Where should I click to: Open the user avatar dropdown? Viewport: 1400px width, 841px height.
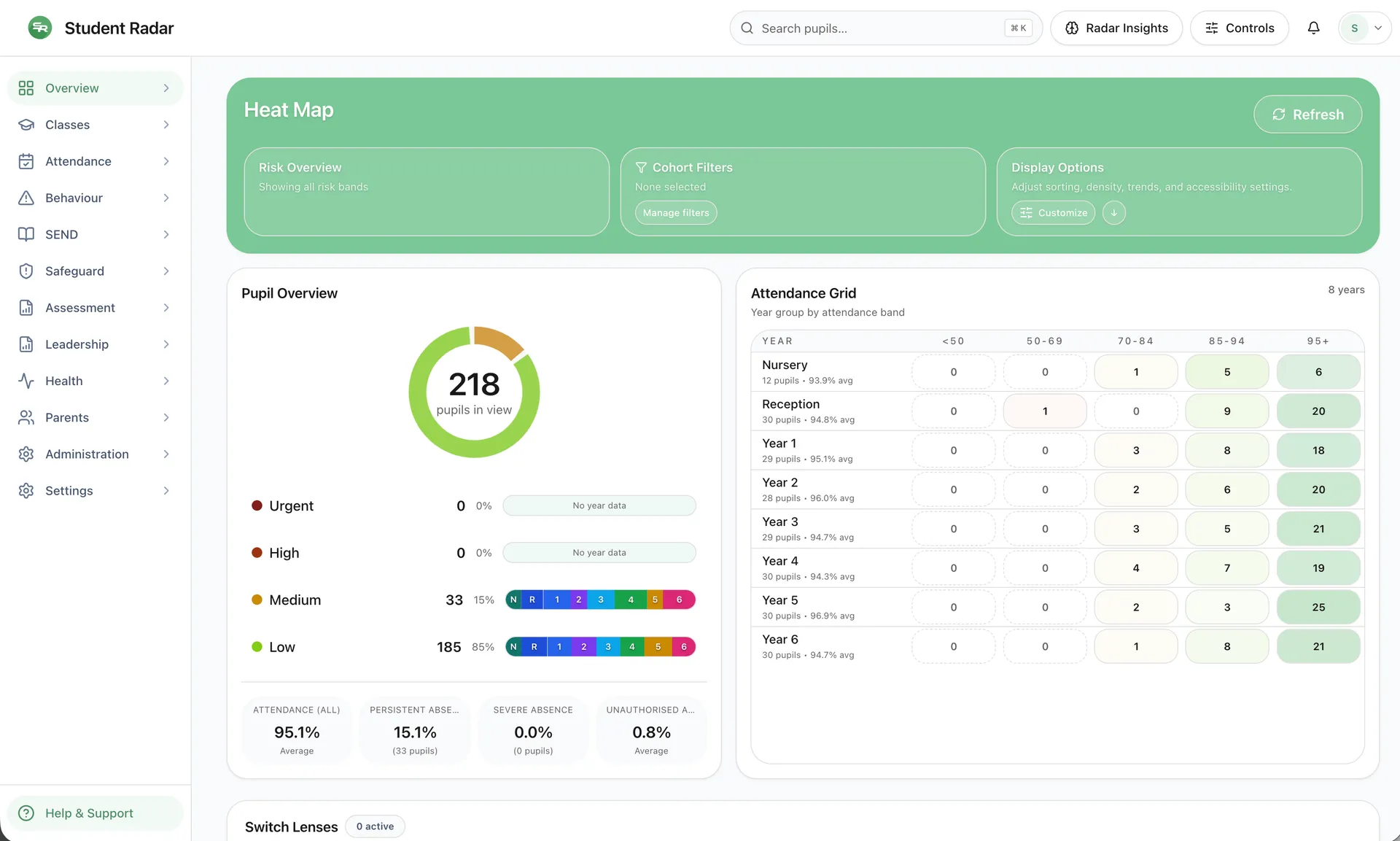pos(1364,28)
